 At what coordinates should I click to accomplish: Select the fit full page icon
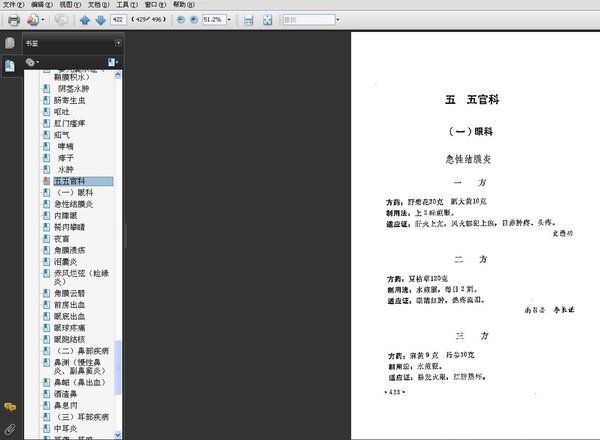point(267,20)
